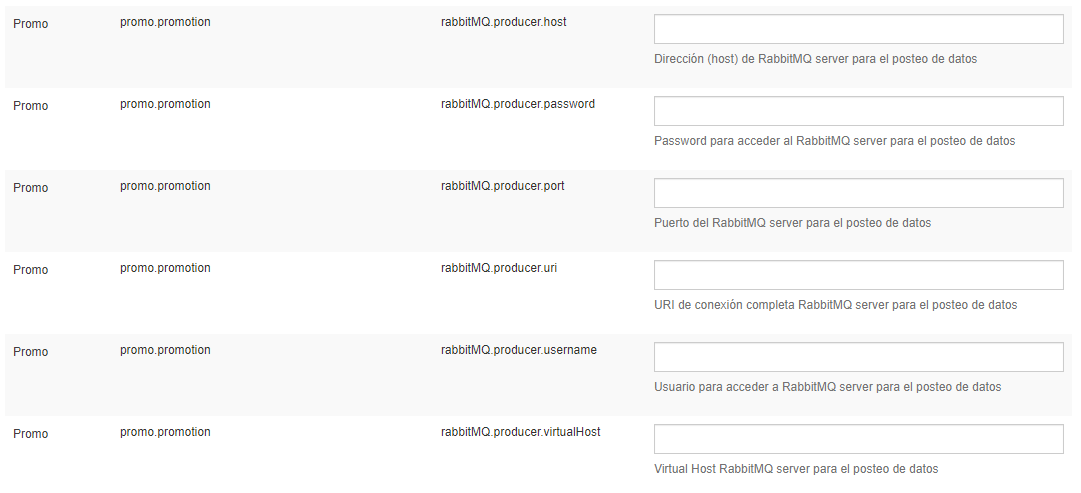The width and height of the screenshot is (1081, 493).
Task: Focus the rabbitMQ.producer.password text box
Action: tap(858, 111)
